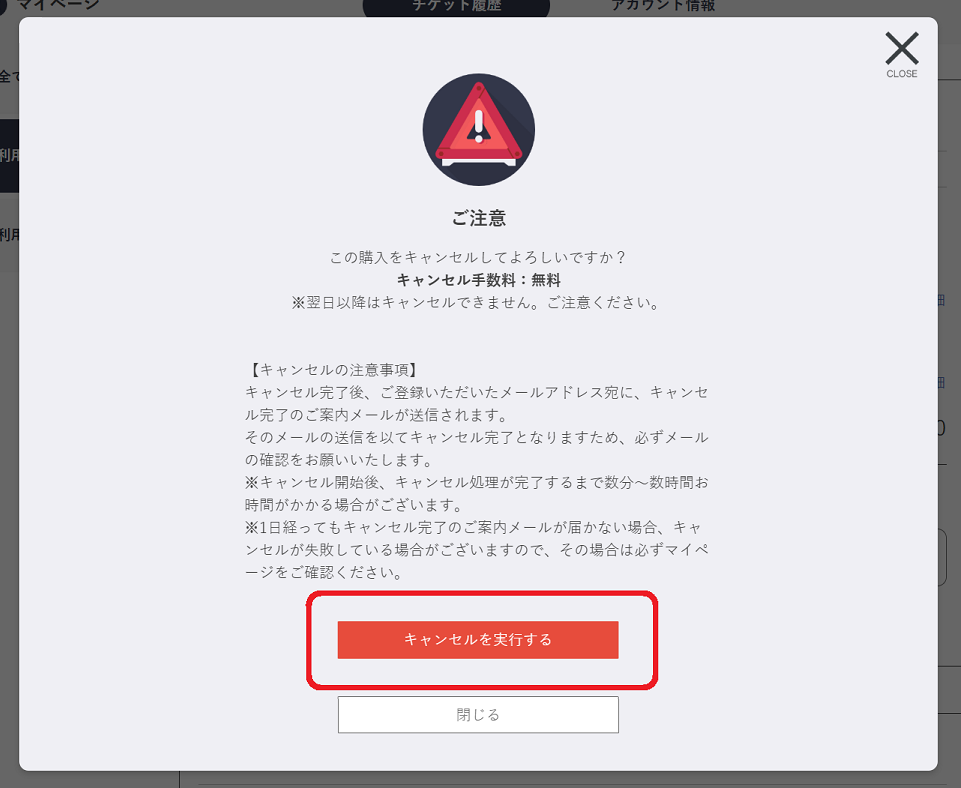This screenshot has width=961, height=788.
Task: Open the アカウント情報 tab in the header
Action: click(x=663, y=6)
